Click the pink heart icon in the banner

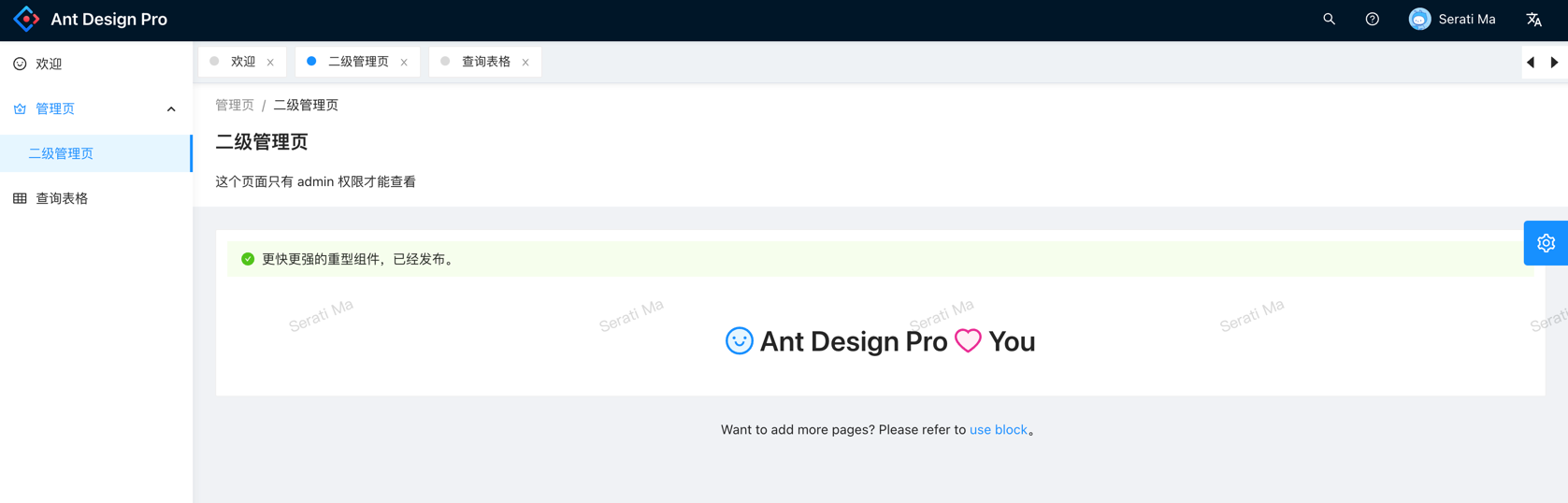(x=968, y=340)
